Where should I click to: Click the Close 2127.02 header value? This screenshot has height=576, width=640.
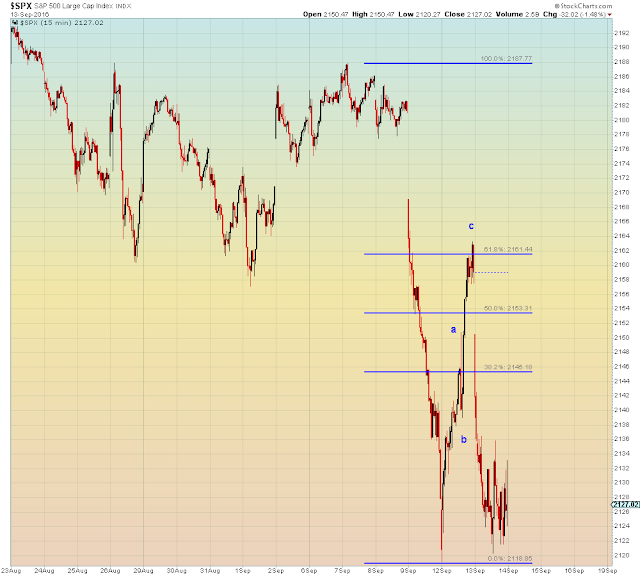(x=468, y=14)
